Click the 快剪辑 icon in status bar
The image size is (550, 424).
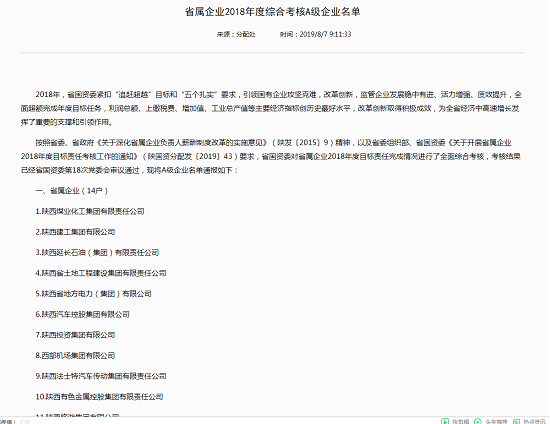pos(445,421)
